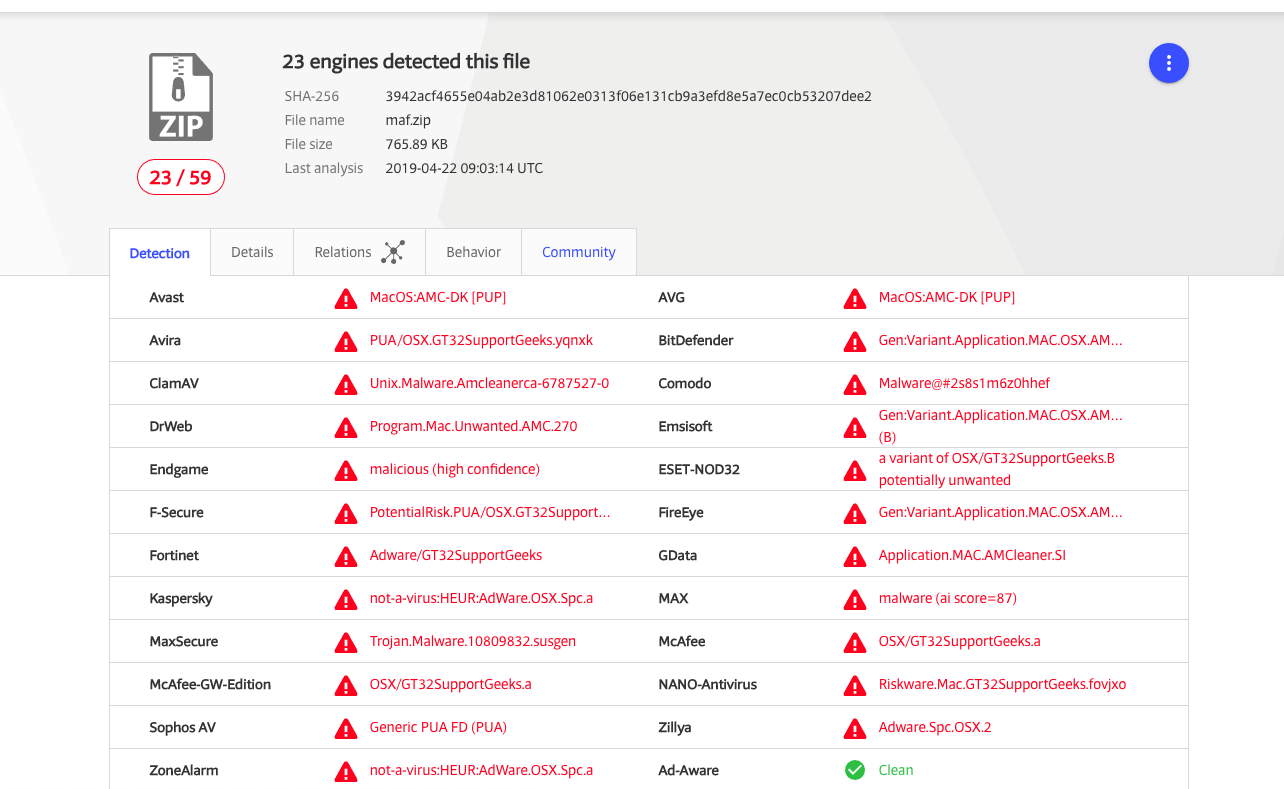Click the ZoneAlarm engine name

coord(184,770)
